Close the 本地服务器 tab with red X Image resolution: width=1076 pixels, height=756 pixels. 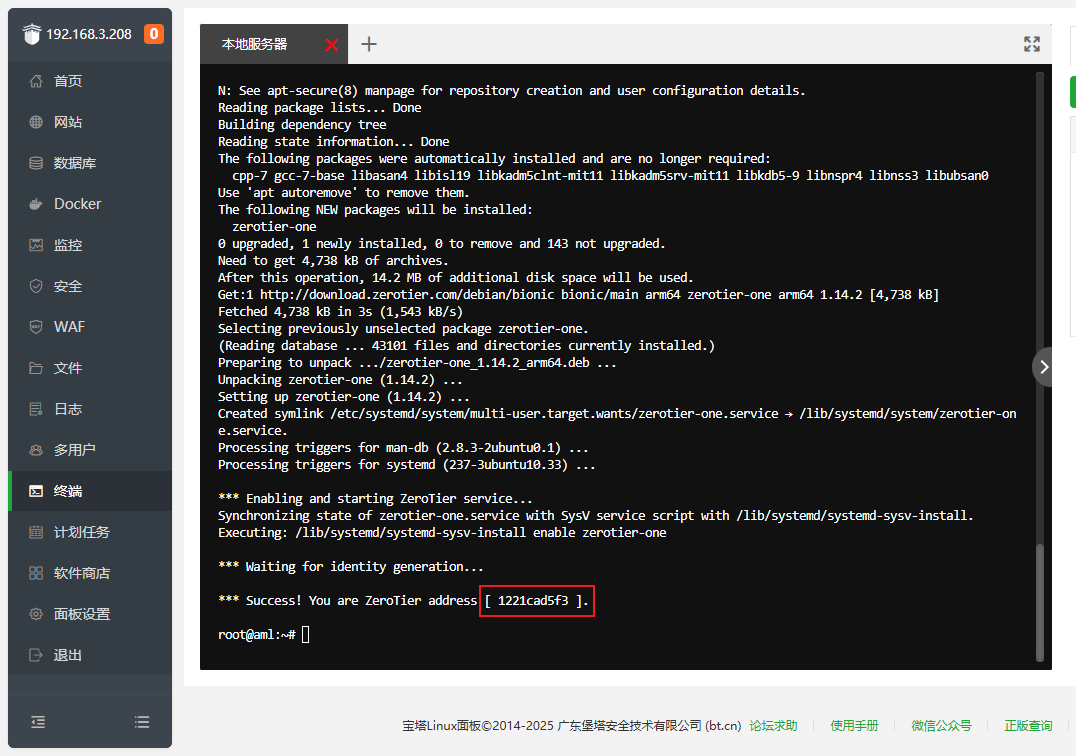click(x=332, y=45)
